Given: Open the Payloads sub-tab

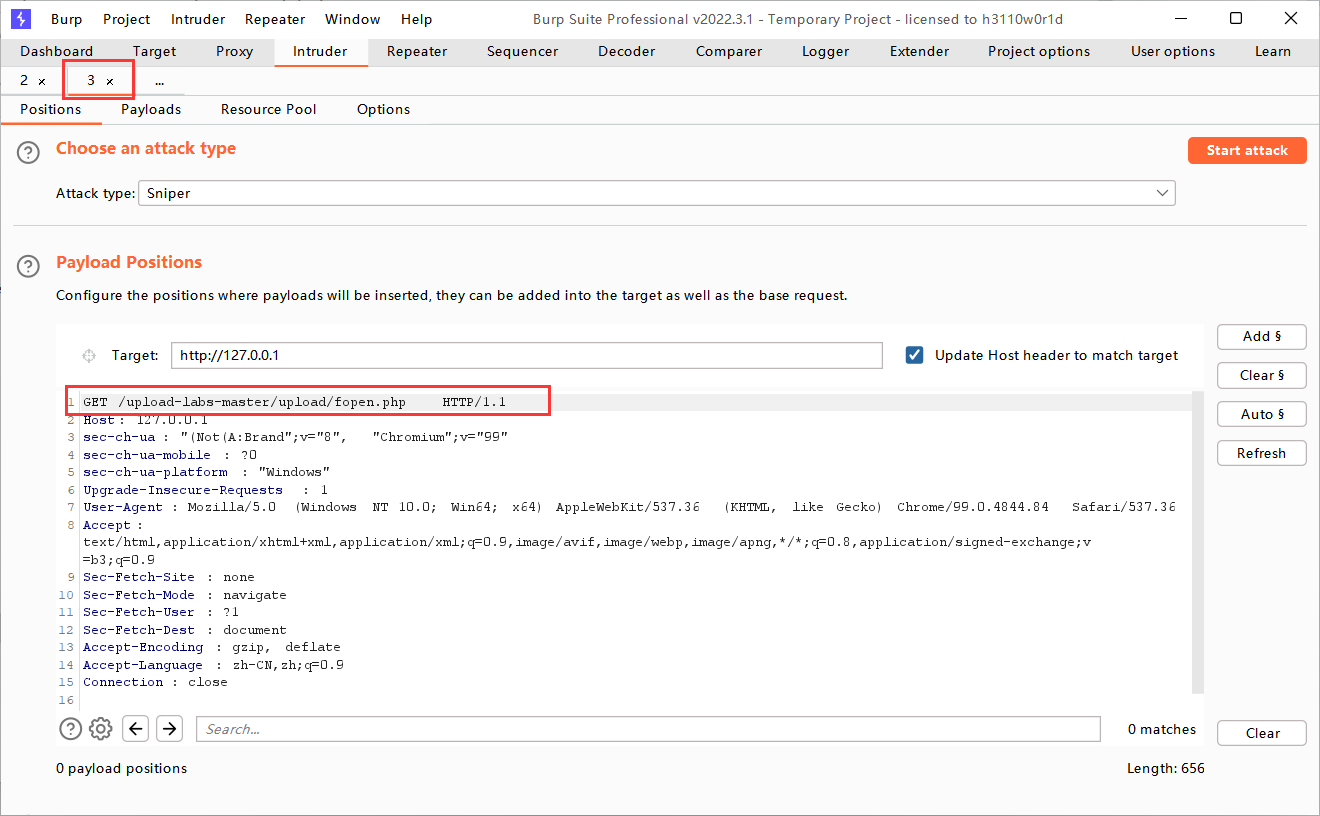Looking at the screenshot, I should pyautogui.click(x=151, y=109).
